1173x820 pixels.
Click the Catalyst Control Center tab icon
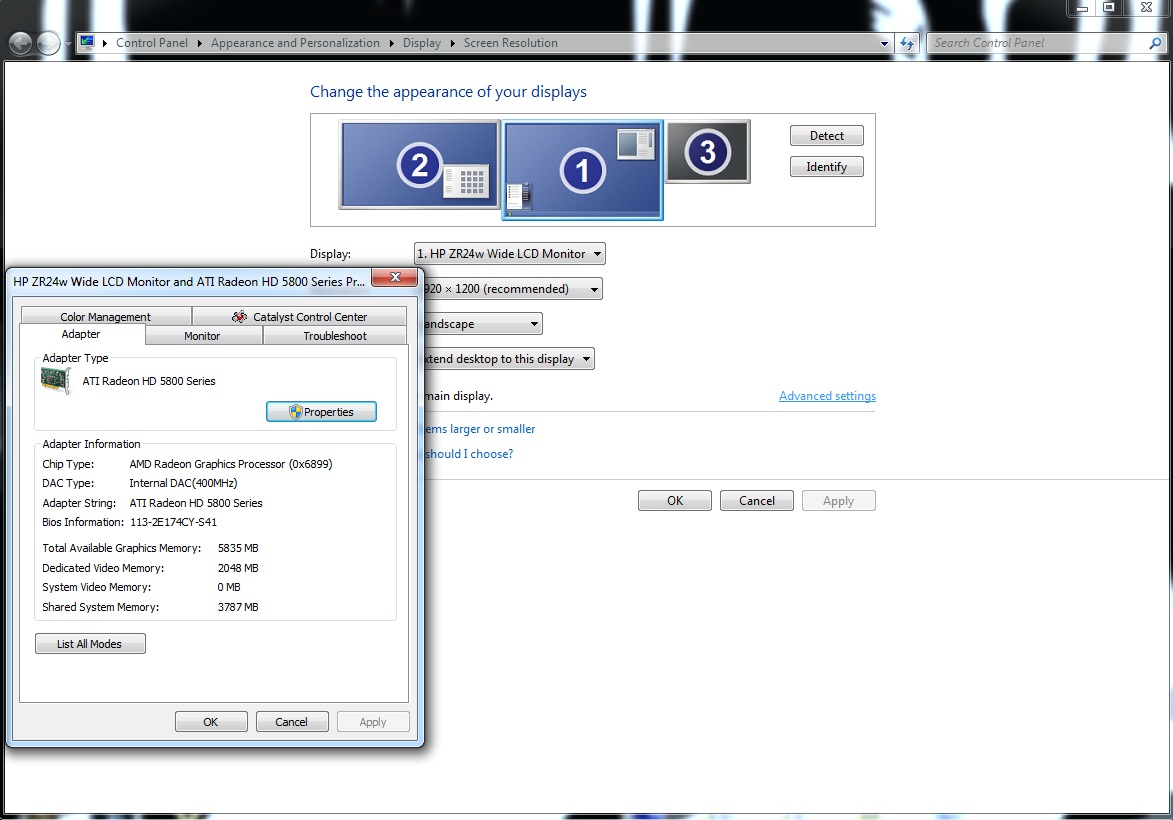pyautogui.click(x=239, y=316)
